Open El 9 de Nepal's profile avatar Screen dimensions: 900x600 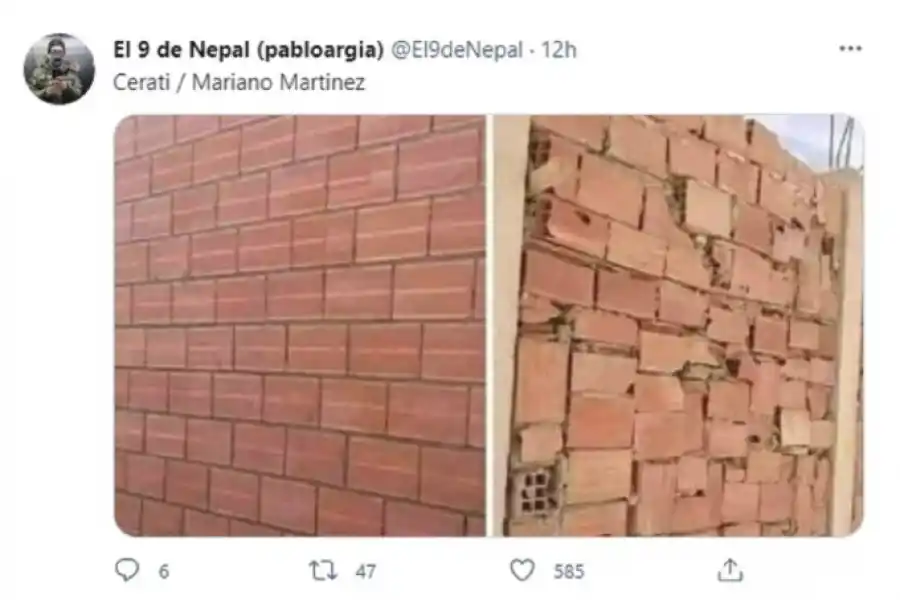[59, 69]
